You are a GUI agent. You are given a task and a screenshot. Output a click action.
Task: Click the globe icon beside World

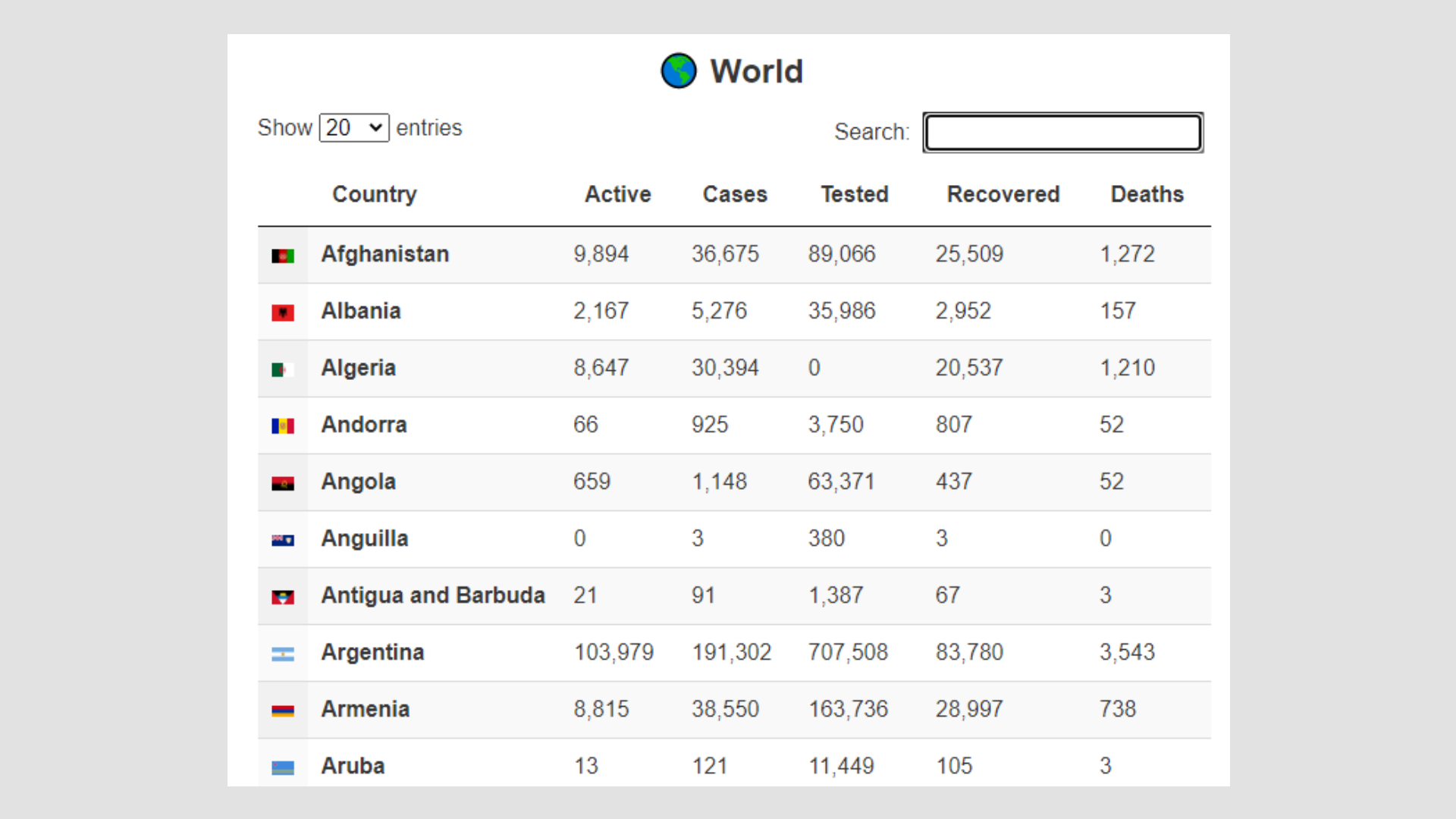coord(678,71)
